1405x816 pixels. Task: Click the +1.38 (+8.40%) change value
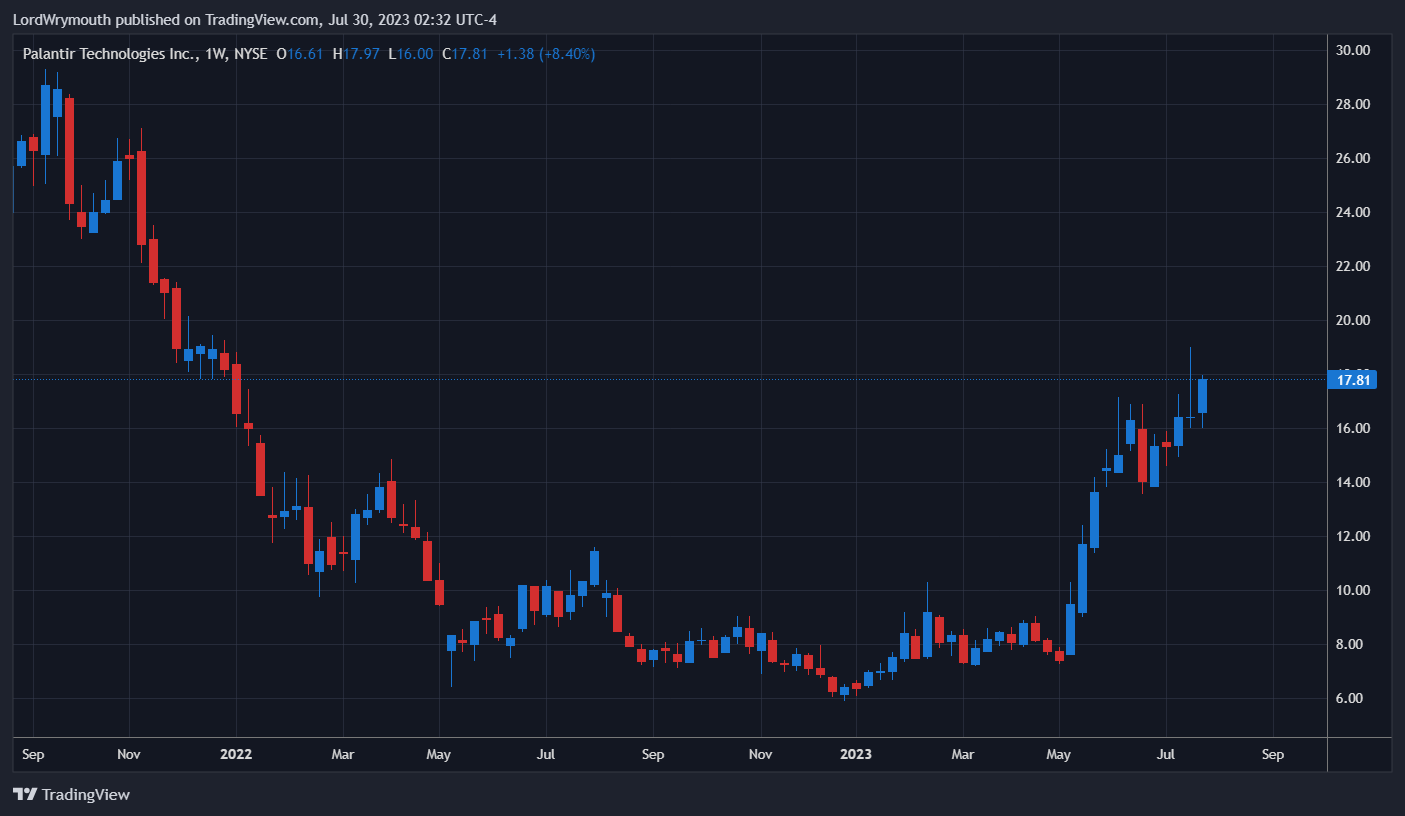click(x=546, y=54)
